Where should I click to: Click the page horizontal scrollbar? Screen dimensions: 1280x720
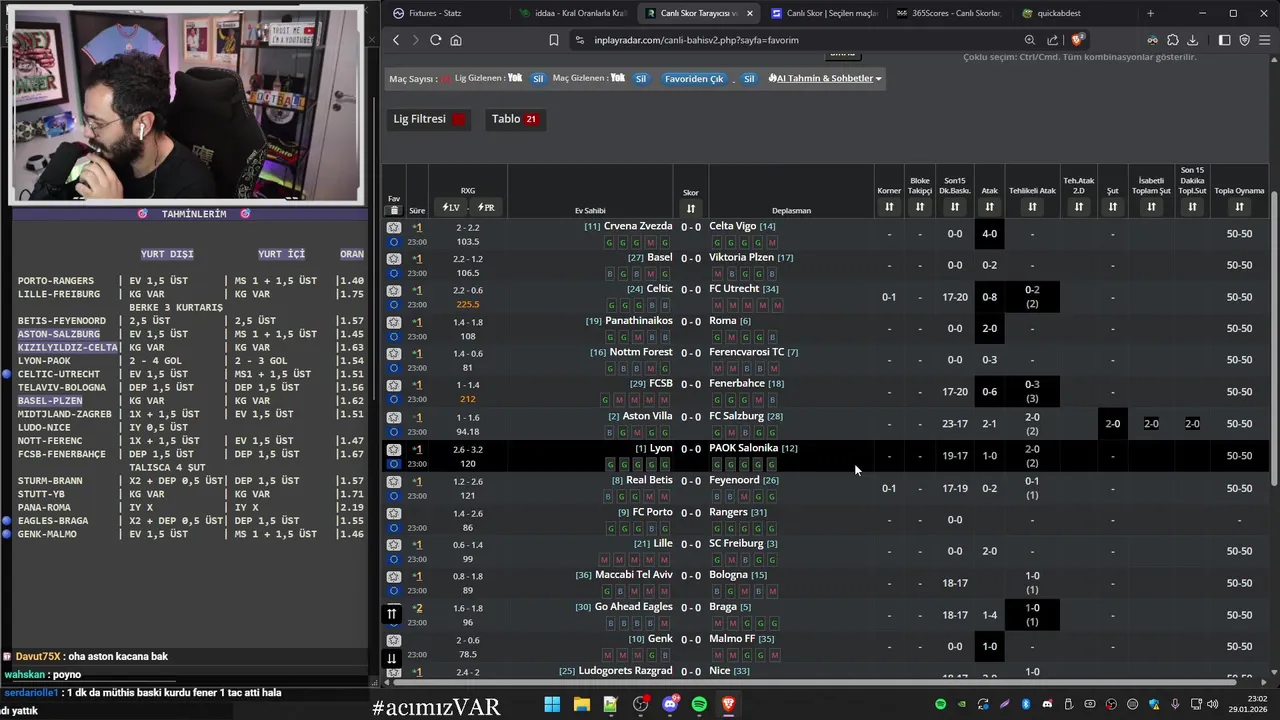point(815,683)
